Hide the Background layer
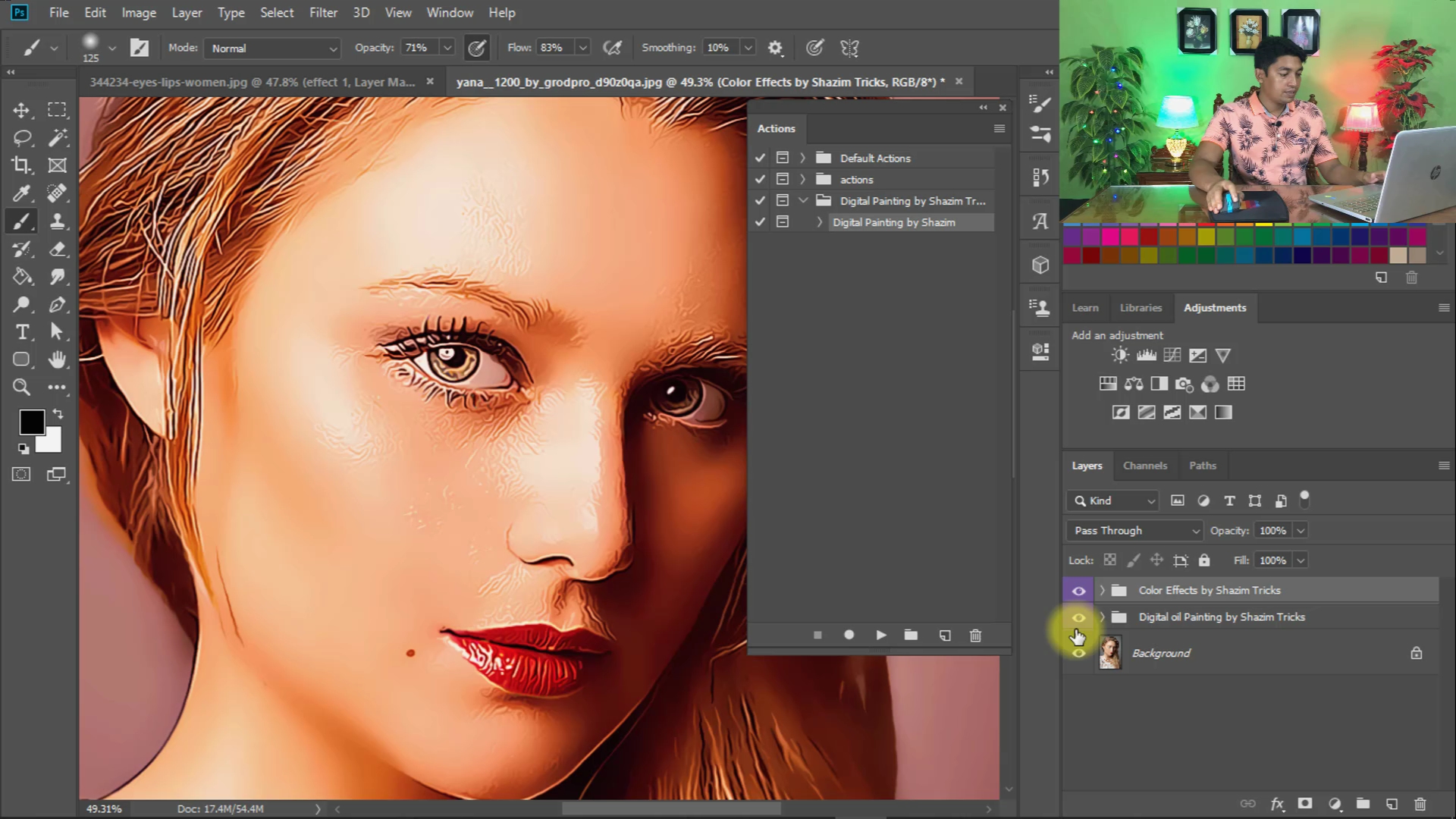The height and width of the screenshot is (819, 1456). point(1078,653)
